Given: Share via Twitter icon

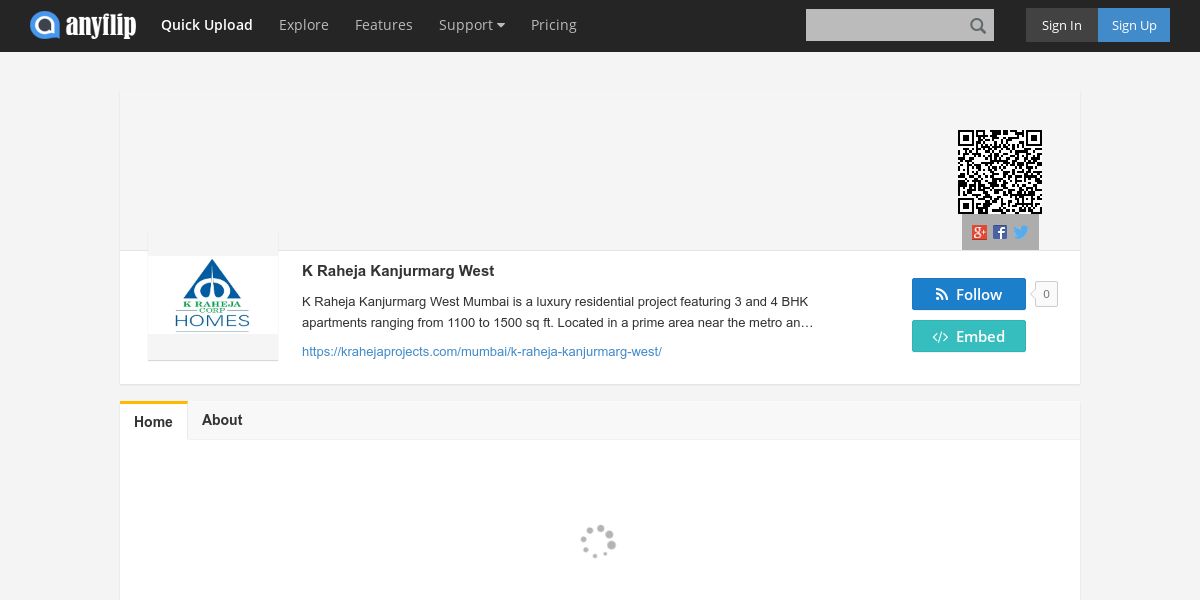Looking at the screenshot, I should (1021, 232).
